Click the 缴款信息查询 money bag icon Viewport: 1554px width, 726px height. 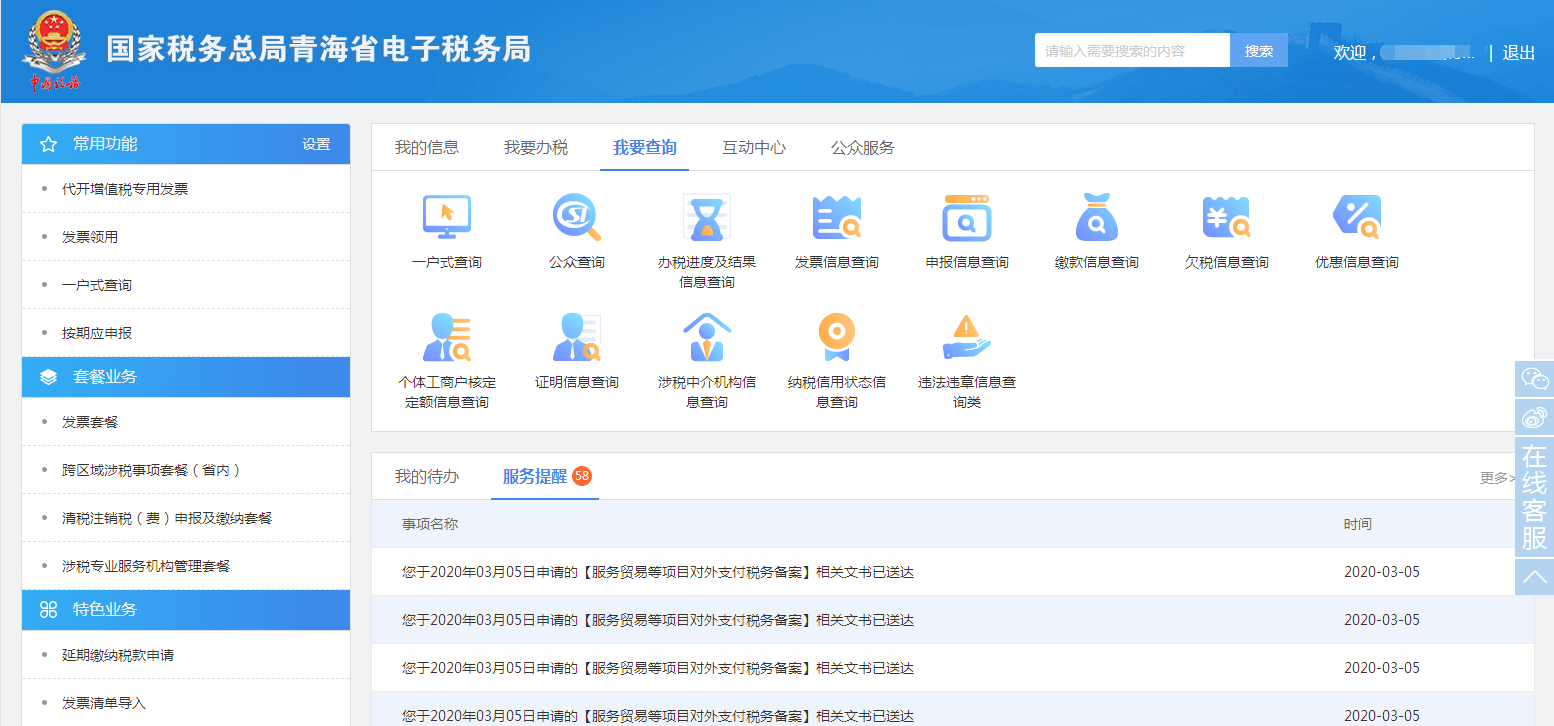[1096, 217]
